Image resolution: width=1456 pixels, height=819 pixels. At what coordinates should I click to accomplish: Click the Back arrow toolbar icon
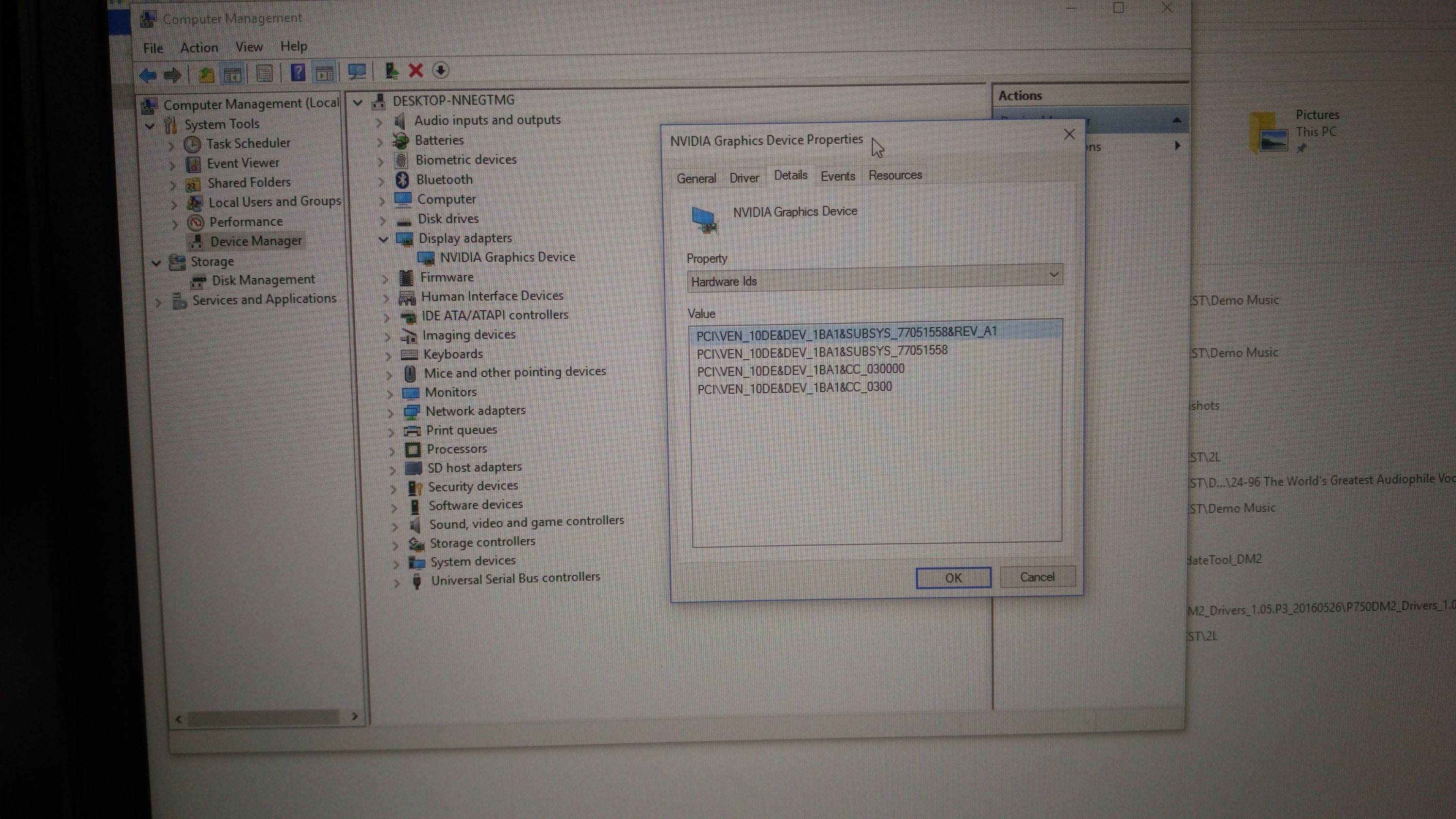(x=148, y=75)
